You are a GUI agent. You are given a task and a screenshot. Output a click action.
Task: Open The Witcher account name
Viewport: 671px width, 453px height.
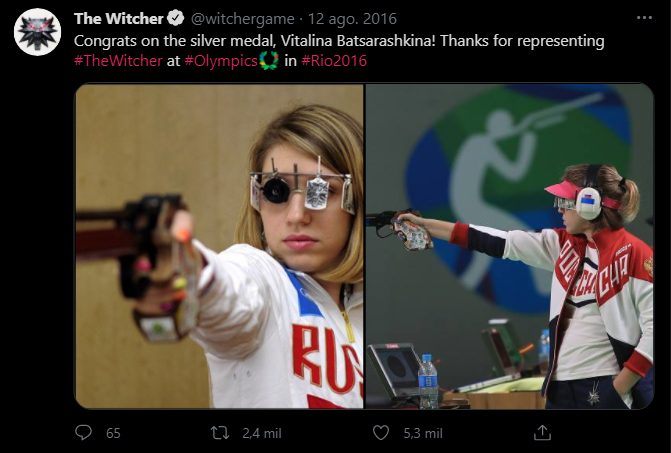tap(119, 18)
